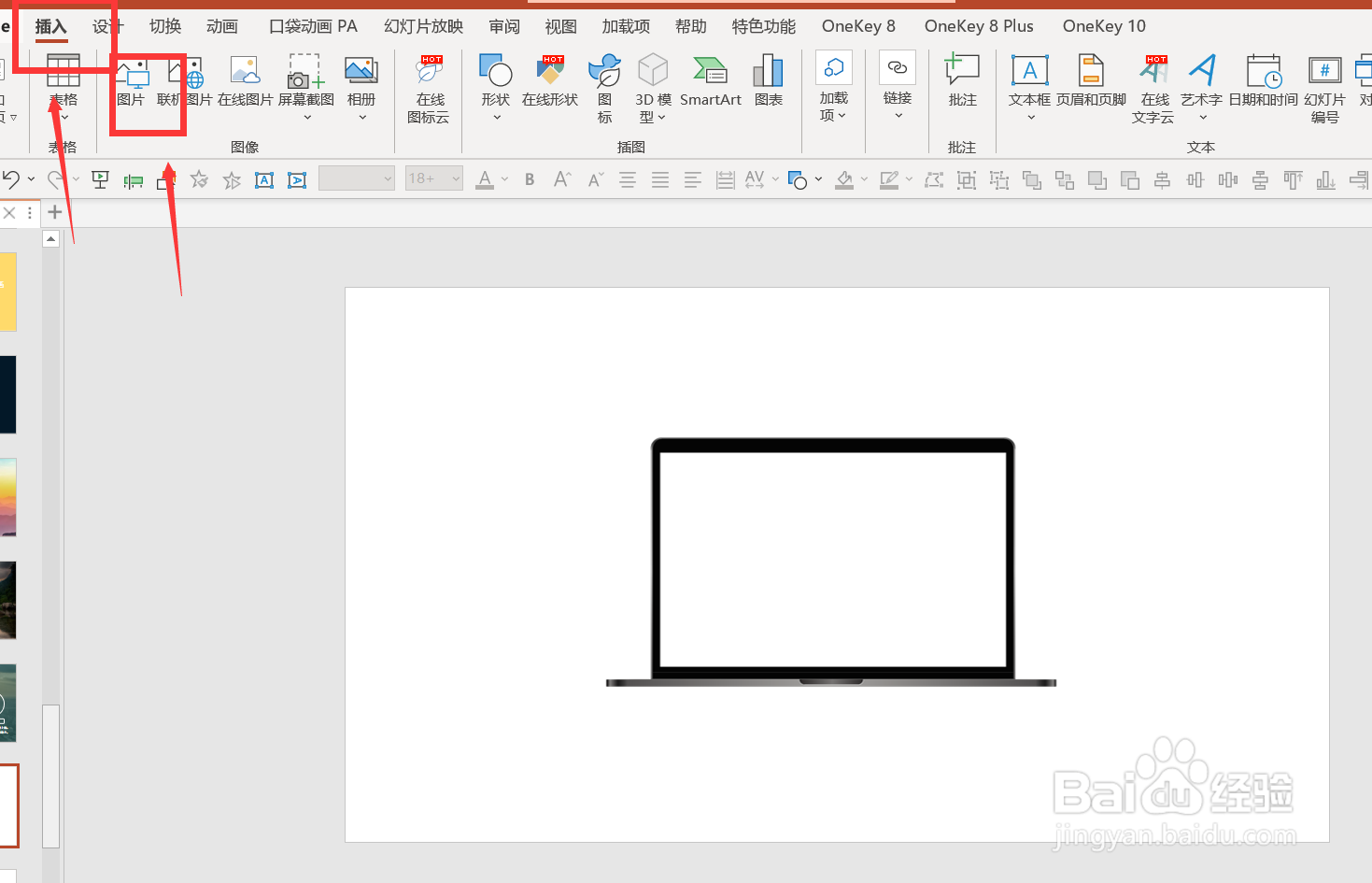This screenshot has height=883, width=1372.
Task: Insert 日期和时间 date and time
Action: 1263,82
